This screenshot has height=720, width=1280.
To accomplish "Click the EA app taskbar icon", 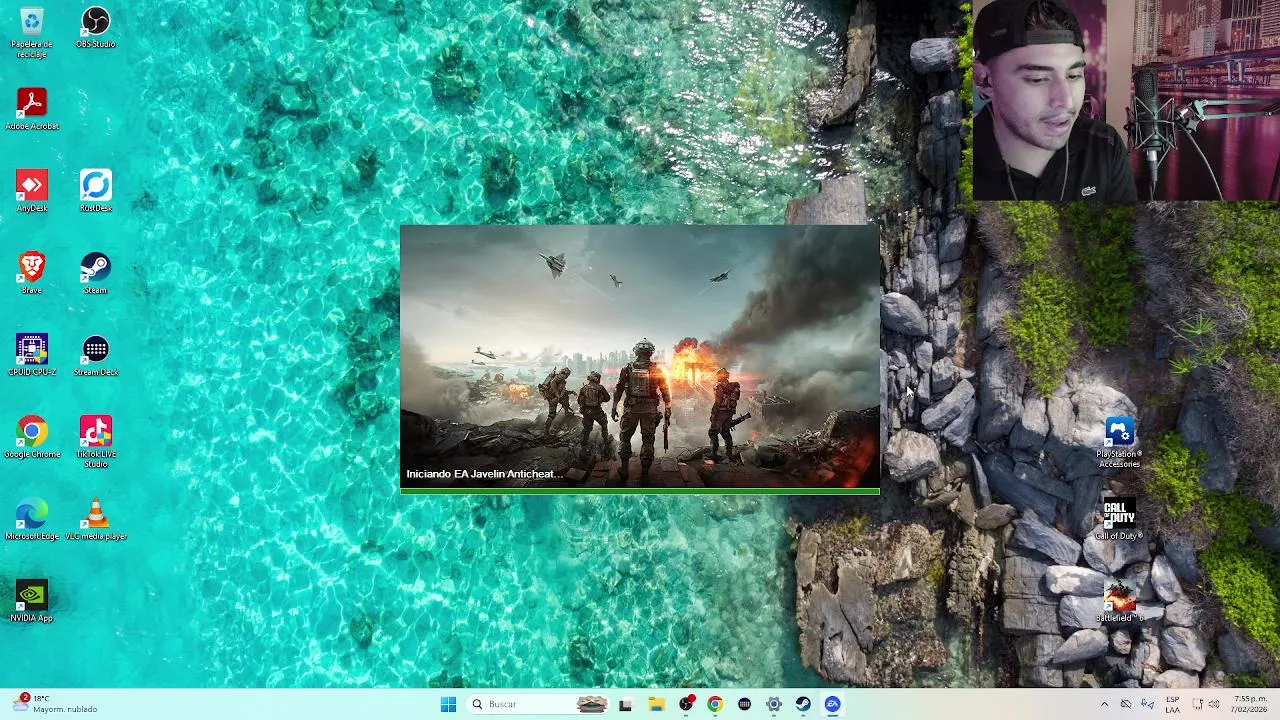I will tap(832, 704).
